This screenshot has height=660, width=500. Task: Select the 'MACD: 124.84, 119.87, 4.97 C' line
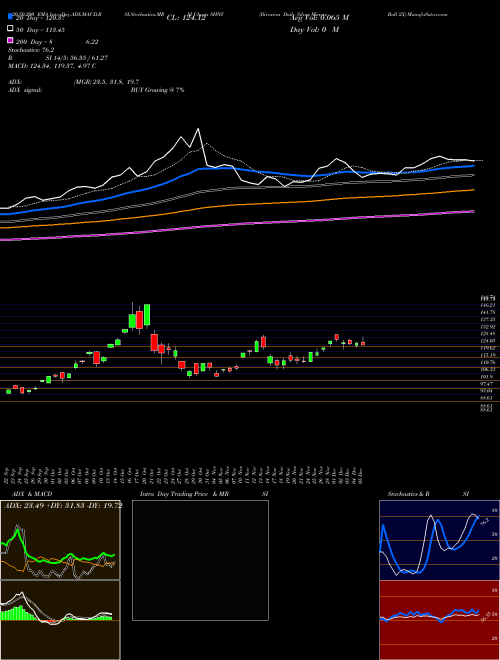(52, 66)
